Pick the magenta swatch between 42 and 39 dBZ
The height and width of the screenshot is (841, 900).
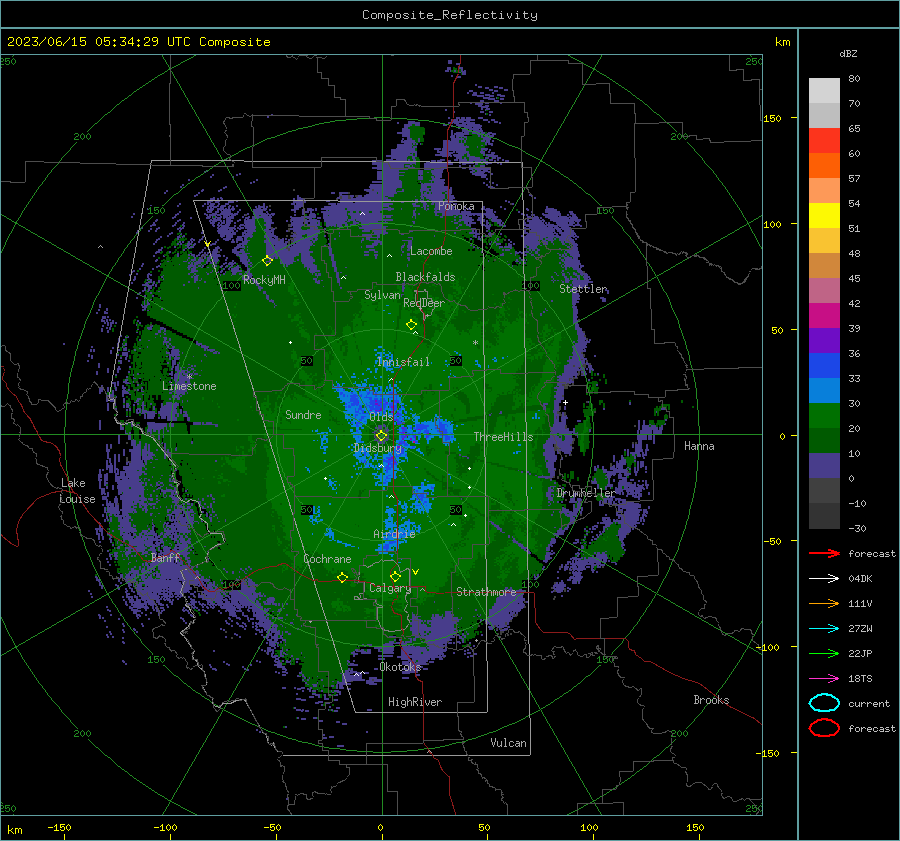(x=824, y=316)
